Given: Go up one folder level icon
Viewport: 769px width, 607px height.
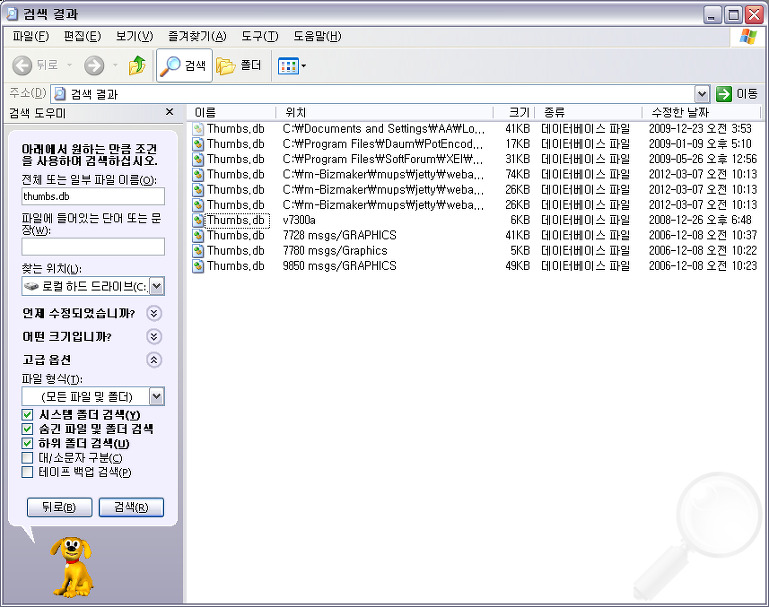Looking at the screenshot, I should 137,65.
